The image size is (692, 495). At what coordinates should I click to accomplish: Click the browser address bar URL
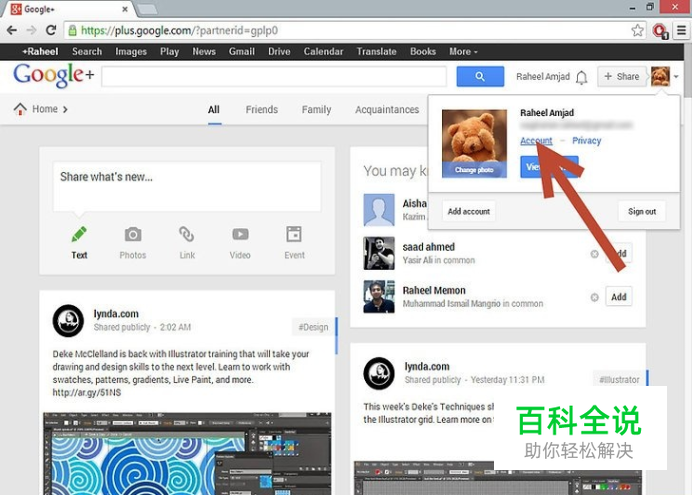point(179,30)
